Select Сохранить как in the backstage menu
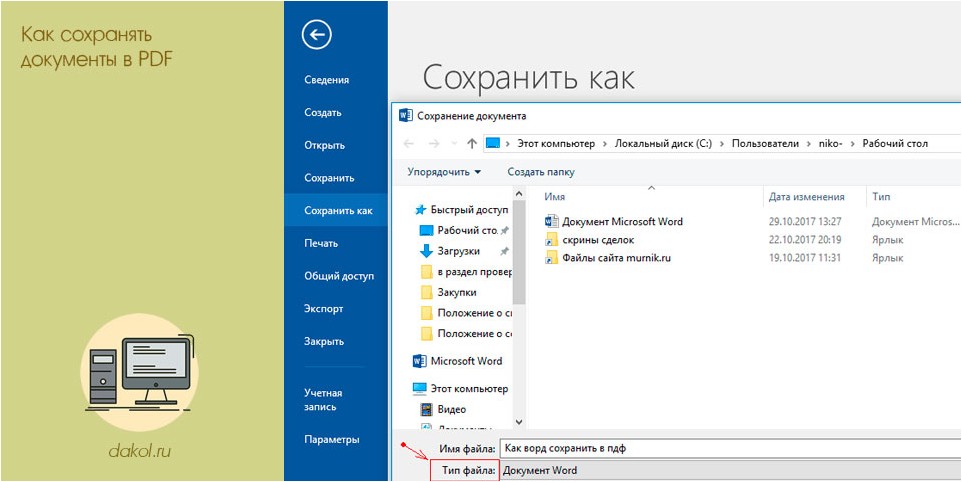 (x=338, y=211)
